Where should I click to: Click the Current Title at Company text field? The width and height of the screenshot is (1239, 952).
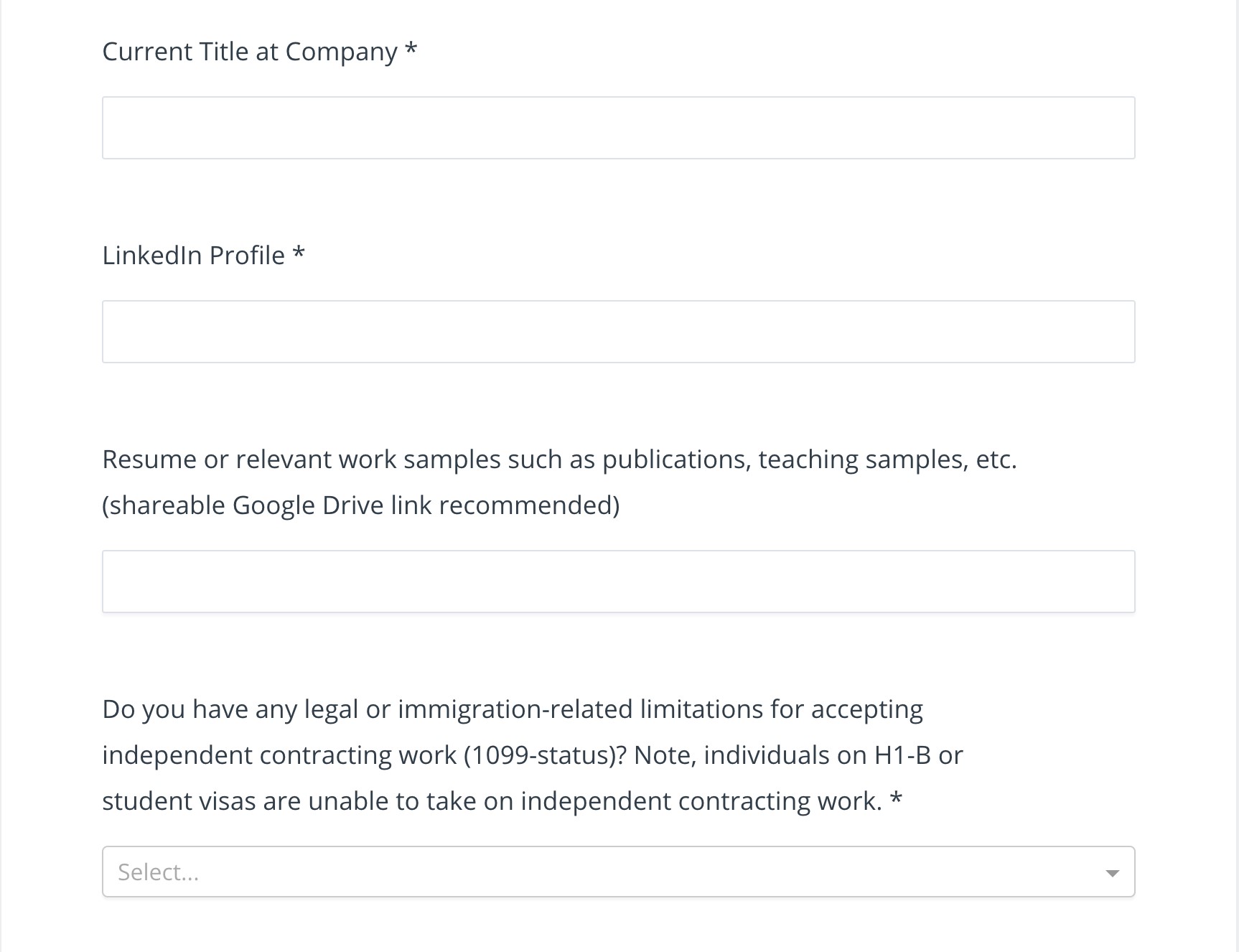click(618, 128)
